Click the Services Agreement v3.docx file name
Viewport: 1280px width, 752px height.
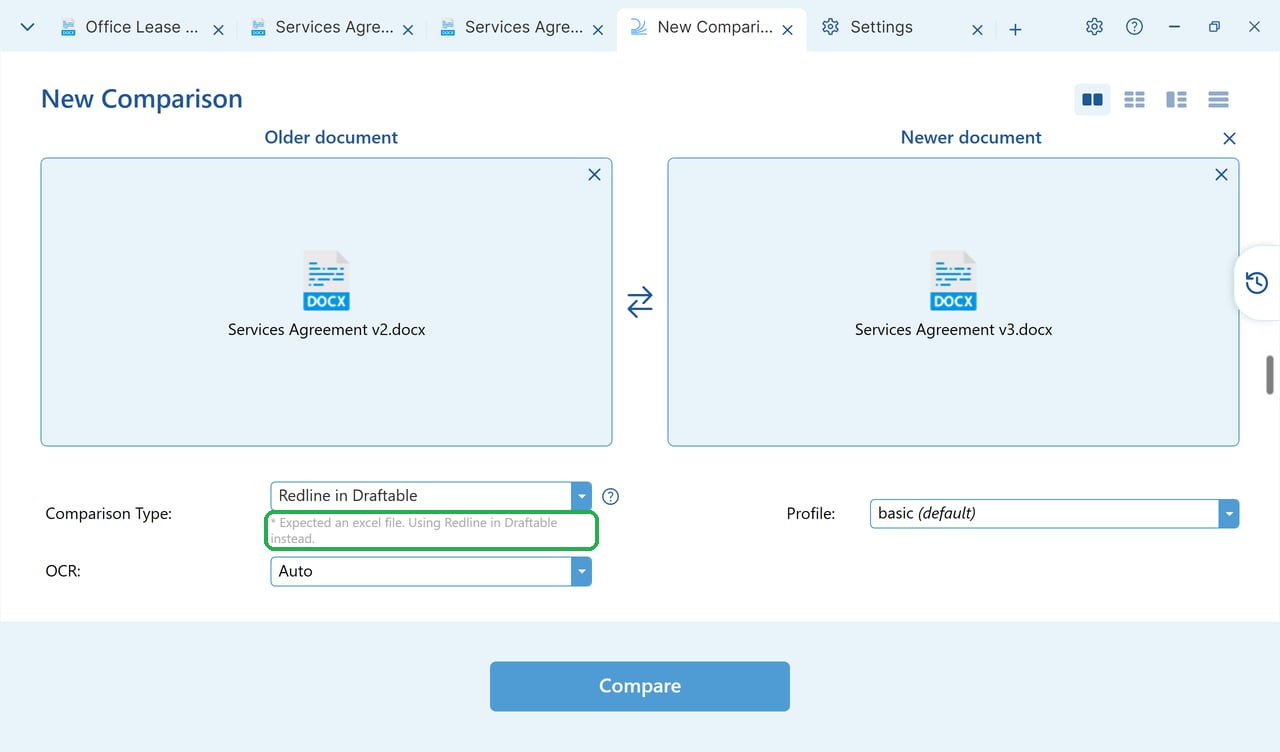click(x=954, y=330)
